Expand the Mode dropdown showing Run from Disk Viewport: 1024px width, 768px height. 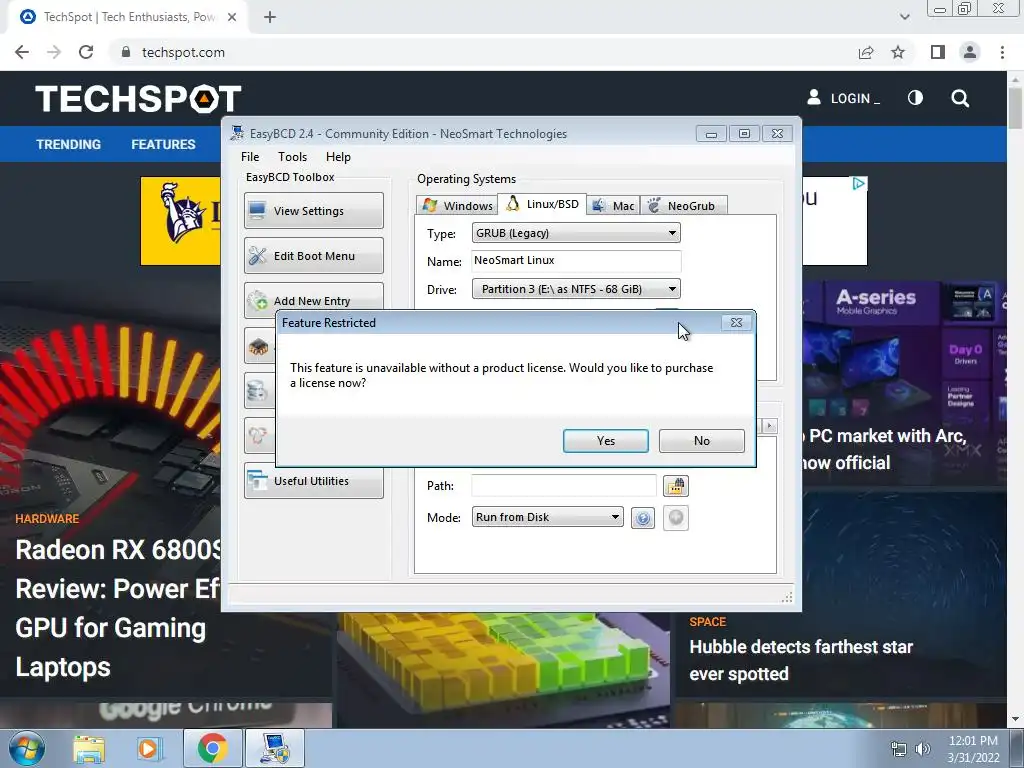(547, 517)
